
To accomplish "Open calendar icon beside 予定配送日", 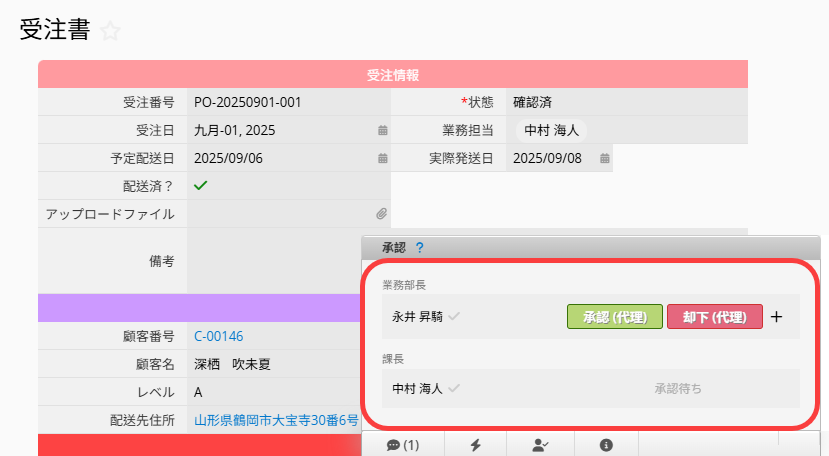I will point(382,158).
